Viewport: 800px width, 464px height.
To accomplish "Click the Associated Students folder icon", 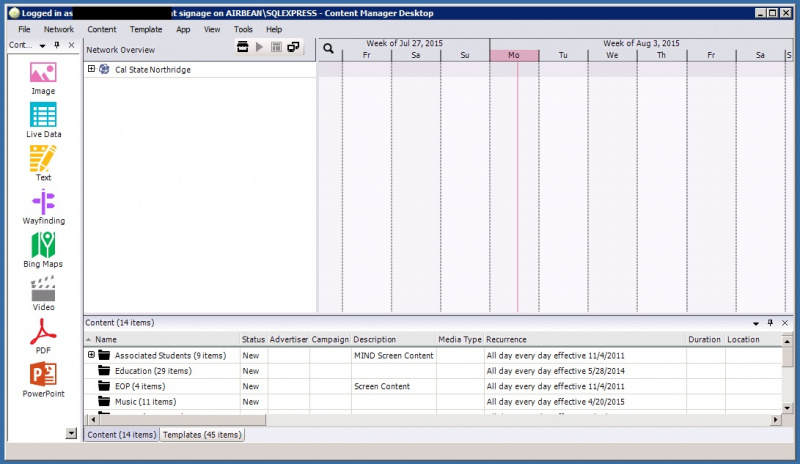I will pos(104,355).
